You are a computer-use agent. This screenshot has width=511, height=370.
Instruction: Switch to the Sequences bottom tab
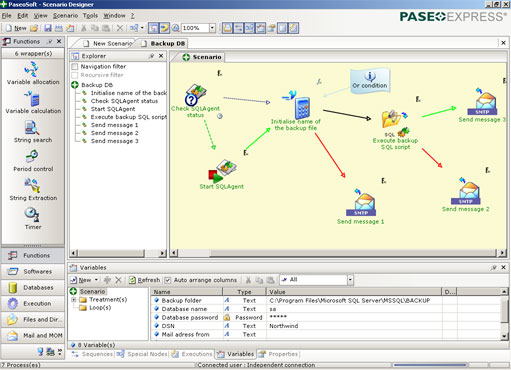pos(93,354)
